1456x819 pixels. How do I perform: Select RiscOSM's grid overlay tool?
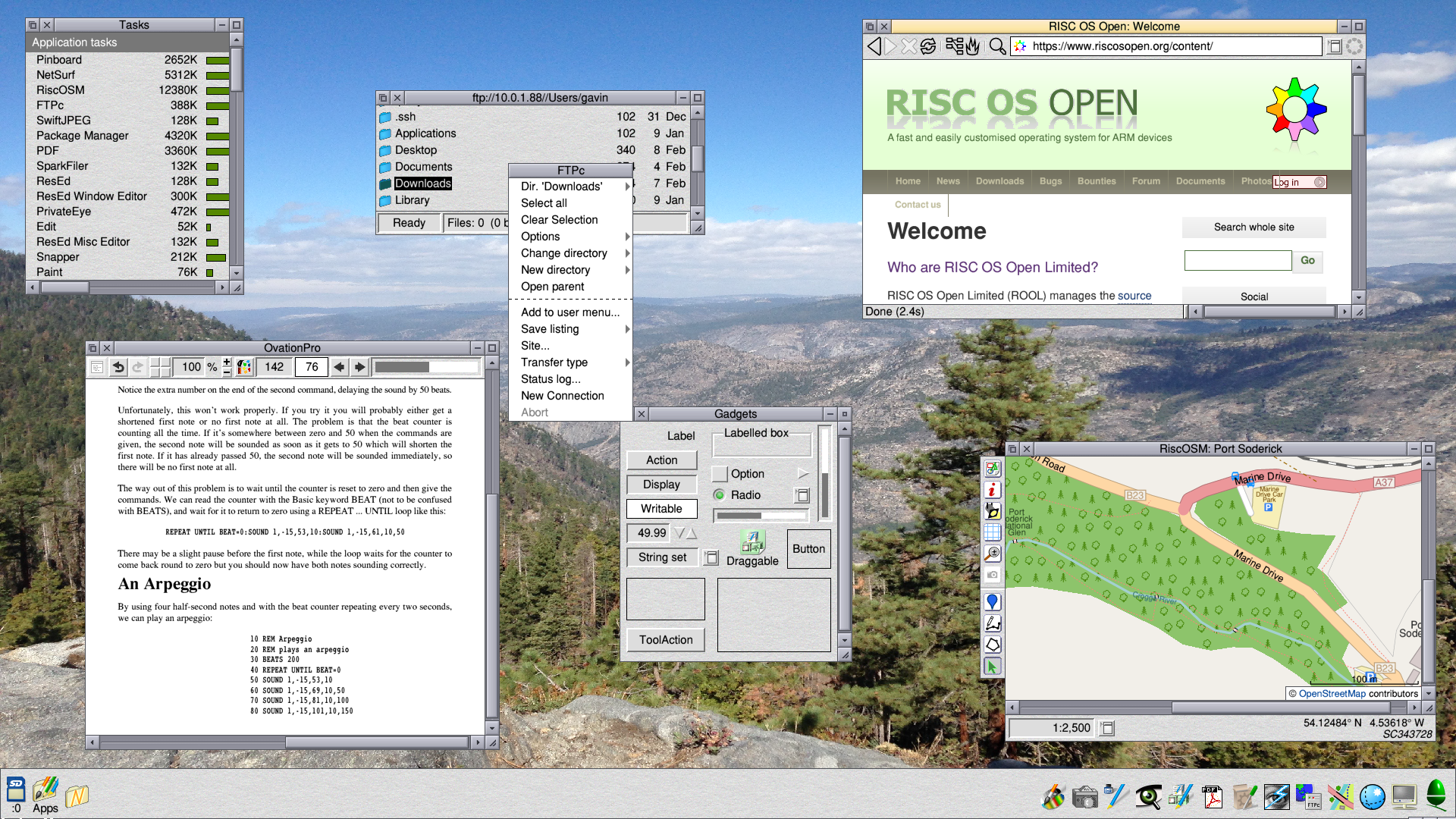[992, 532]
